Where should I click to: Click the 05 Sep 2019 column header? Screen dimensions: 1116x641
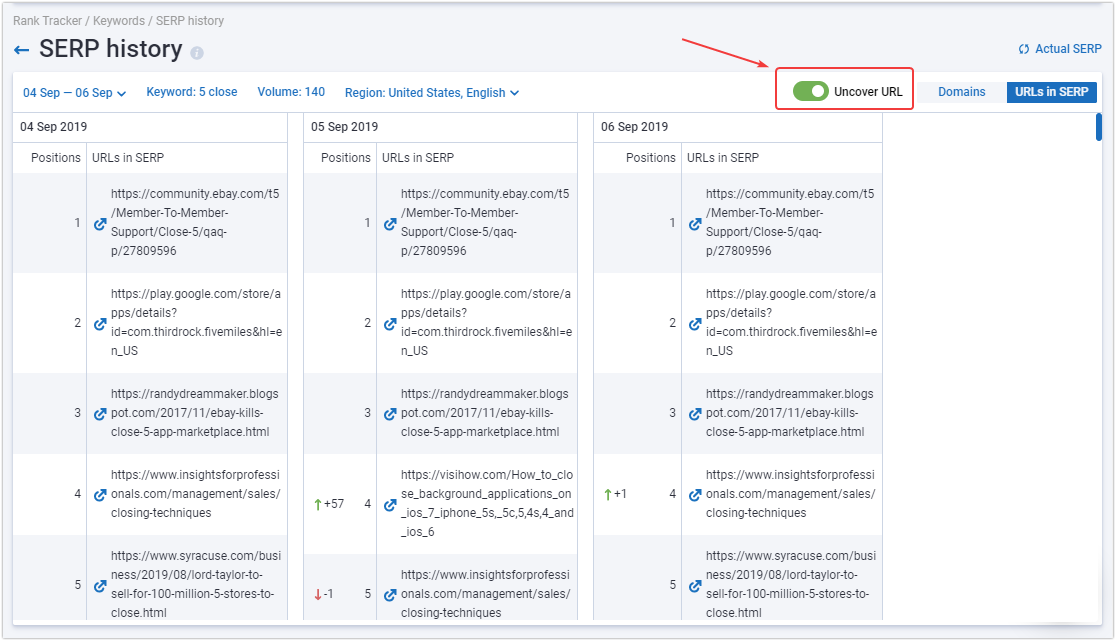(344, 127)
